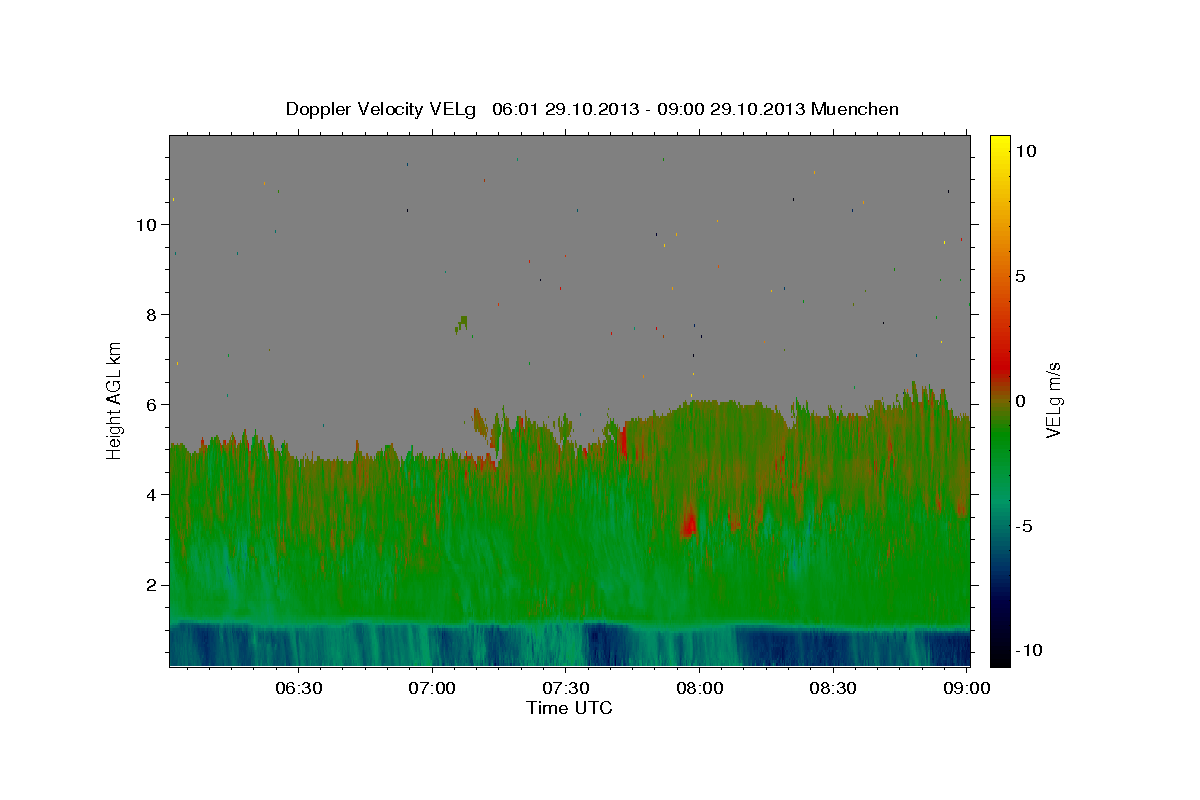Click the height axis label '8'

[153, 315]
